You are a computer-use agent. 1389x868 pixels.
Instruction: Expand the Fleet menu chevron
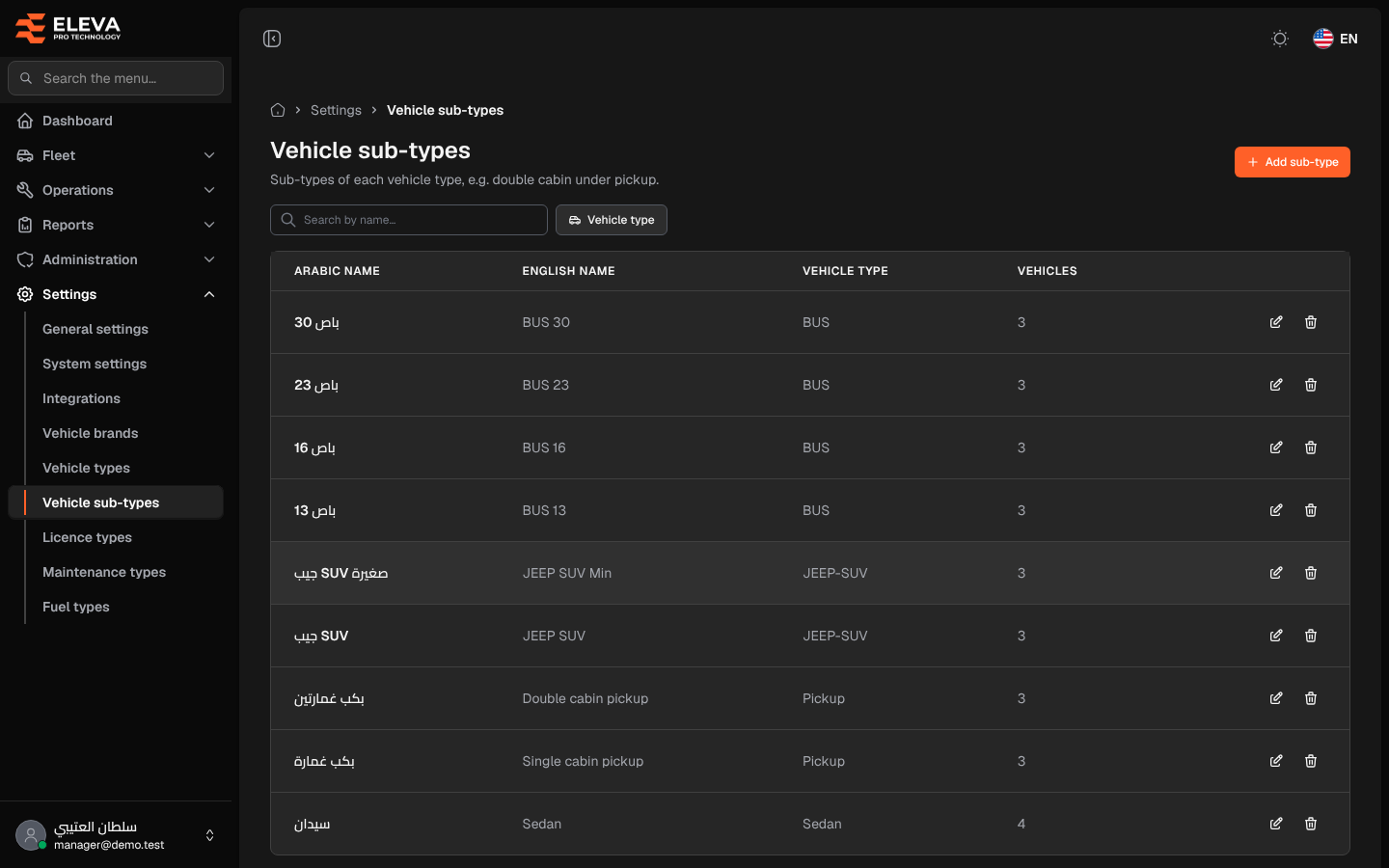tap(209, 155)
